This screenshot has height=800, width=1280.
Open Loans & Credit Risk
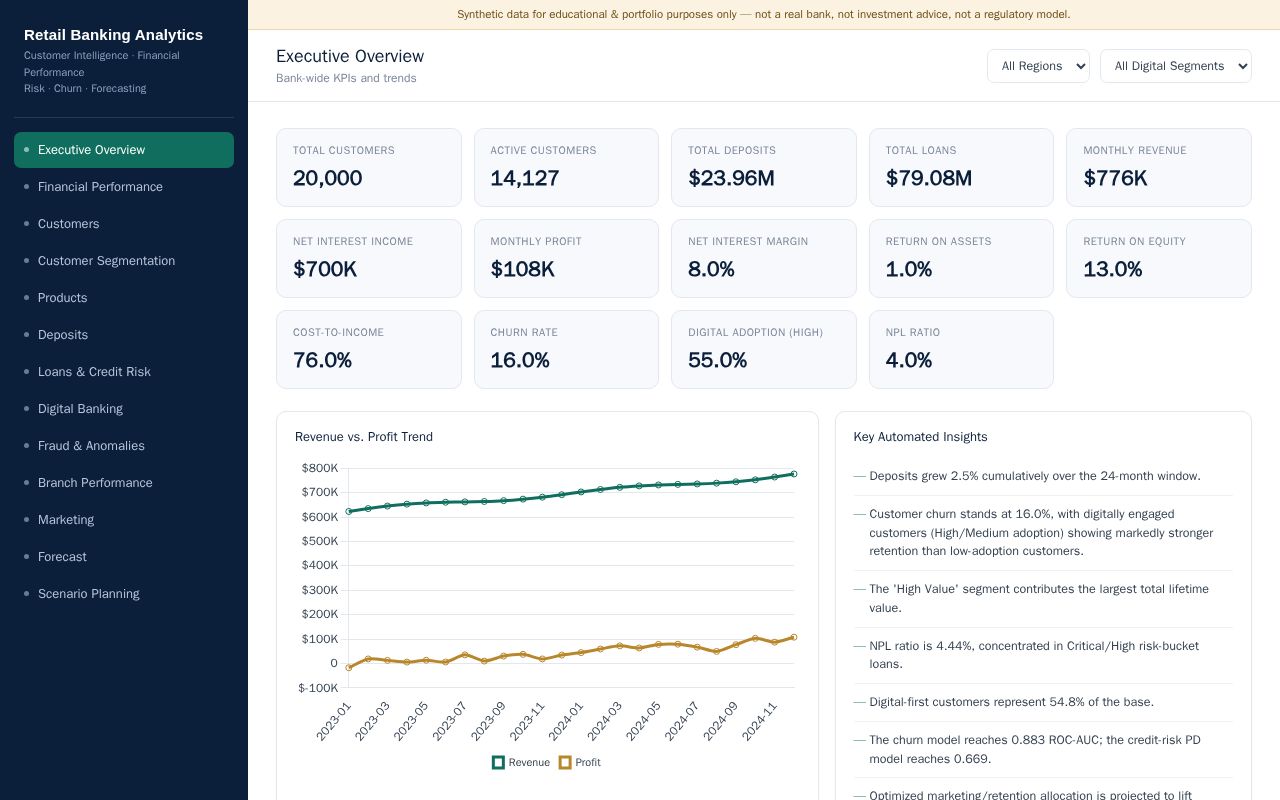pyautogui.click(x=124, y=372)
